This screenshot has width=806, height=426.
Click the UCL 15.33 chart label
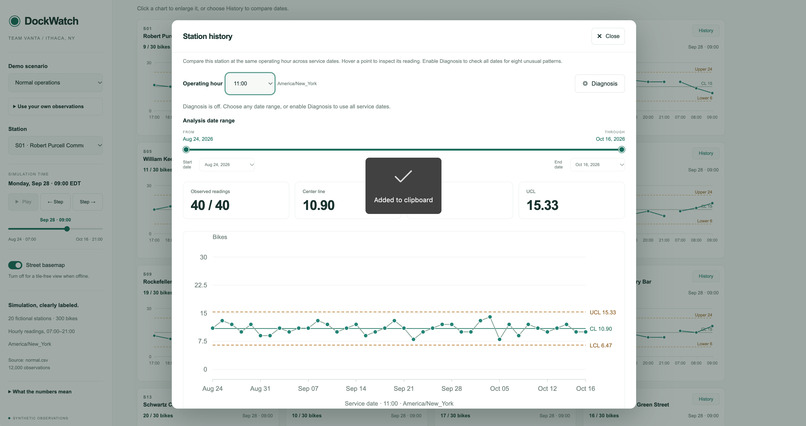pos(602,312)
